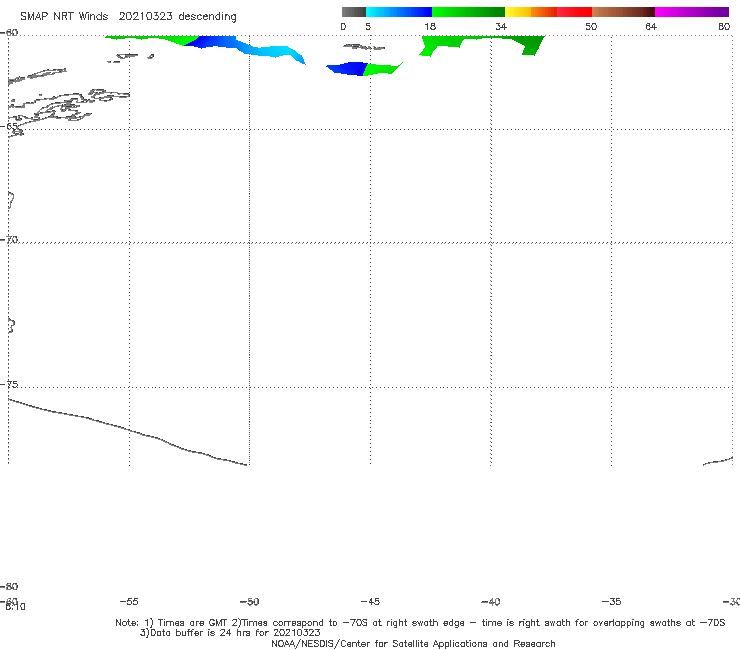Click the longitude label '-45'
Viewport: 740px width, 650px height.
point(370,601)
